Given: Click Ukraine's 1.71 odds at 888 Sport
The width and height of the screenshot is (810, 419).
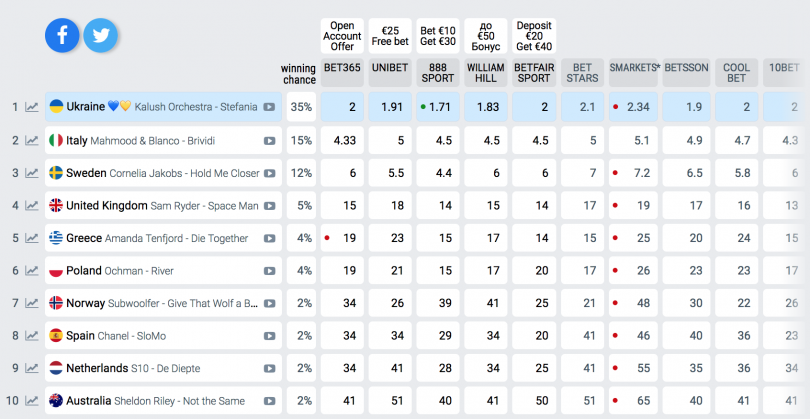Looking at the screenshot, I should tap(438, 107).
